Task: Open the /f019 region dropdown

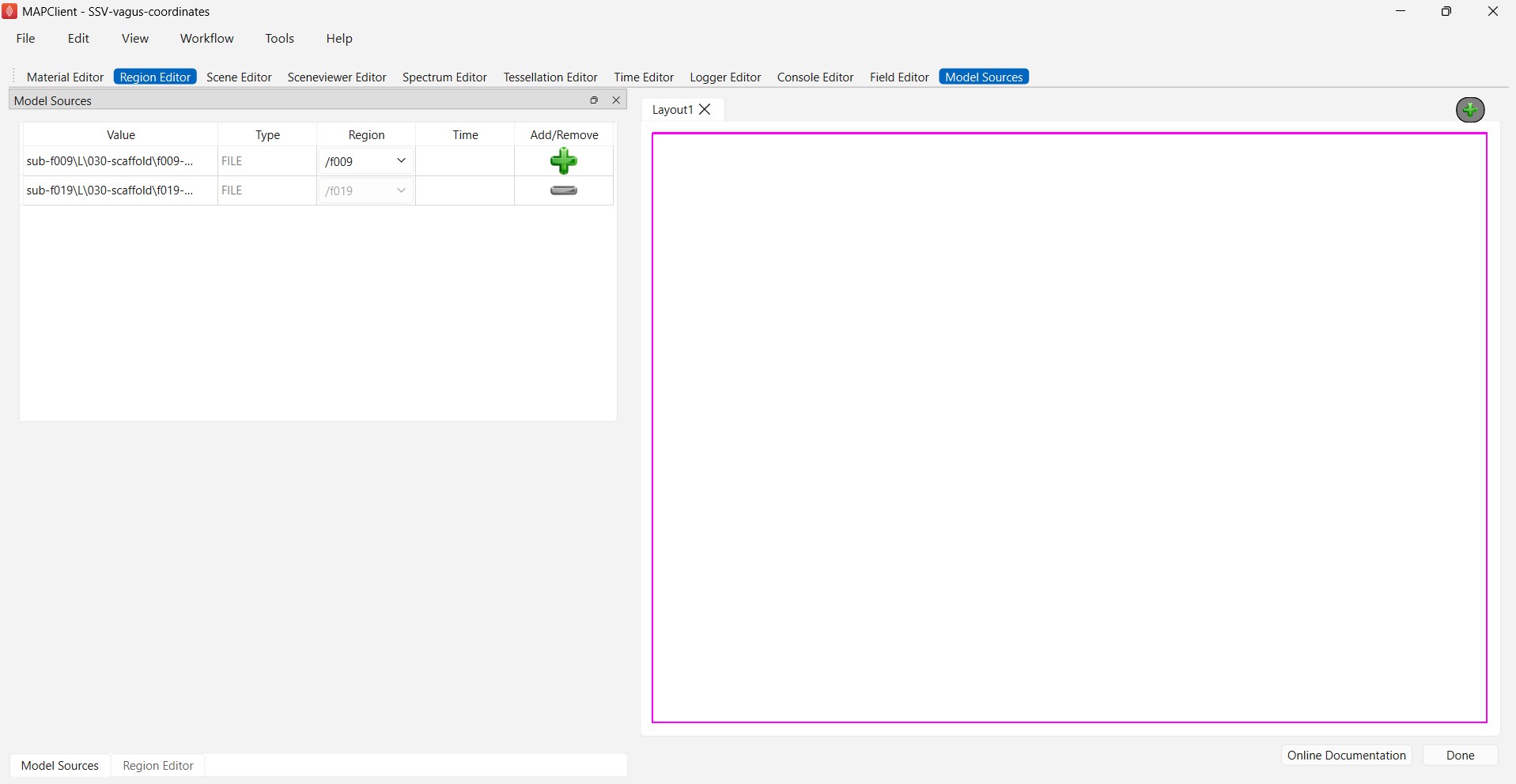Action: click(366, 190)
